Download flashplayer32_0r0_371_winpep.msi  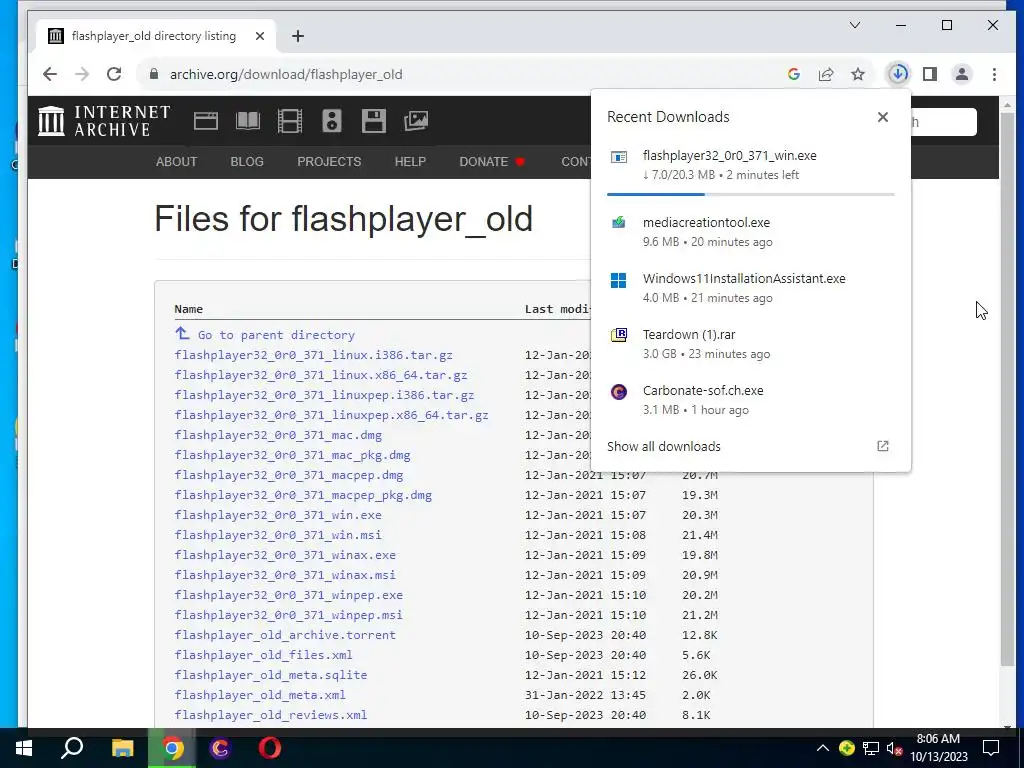point(289,615)
